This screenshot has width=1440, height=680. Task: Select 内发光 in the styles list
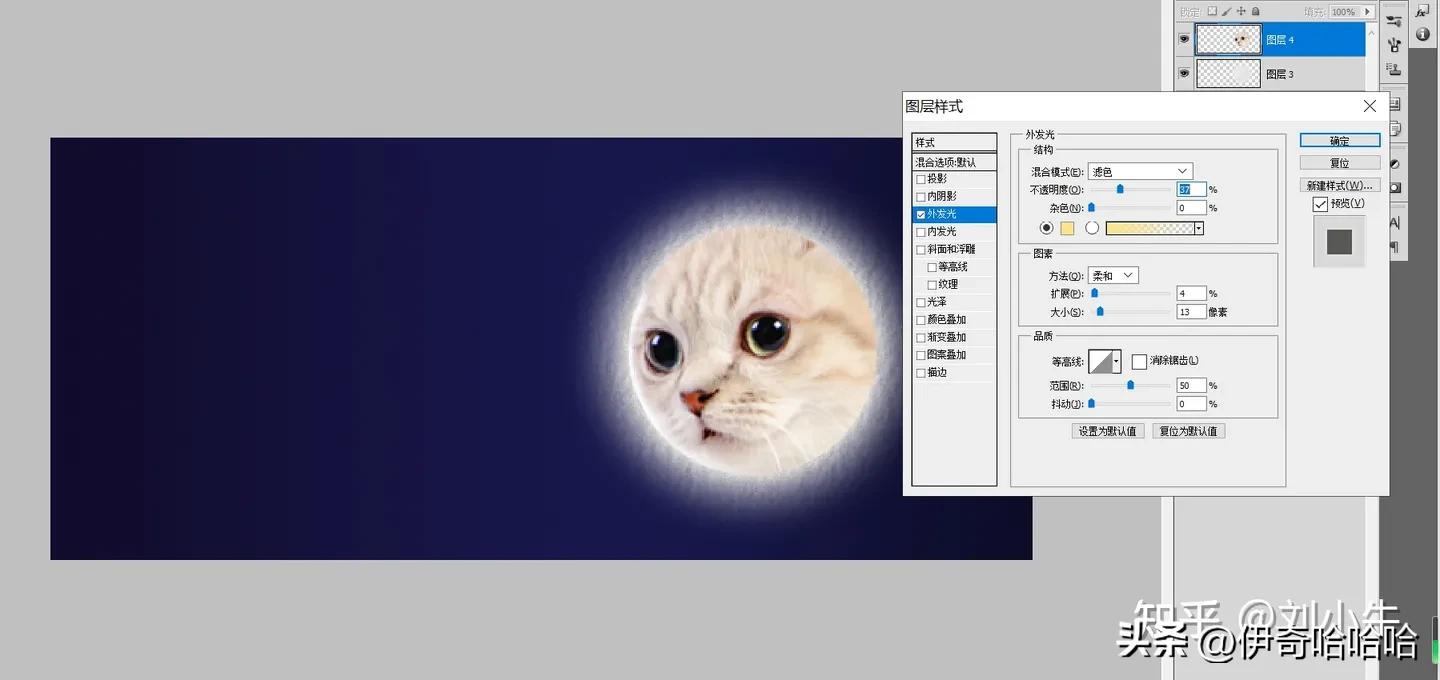click(941, 231)
